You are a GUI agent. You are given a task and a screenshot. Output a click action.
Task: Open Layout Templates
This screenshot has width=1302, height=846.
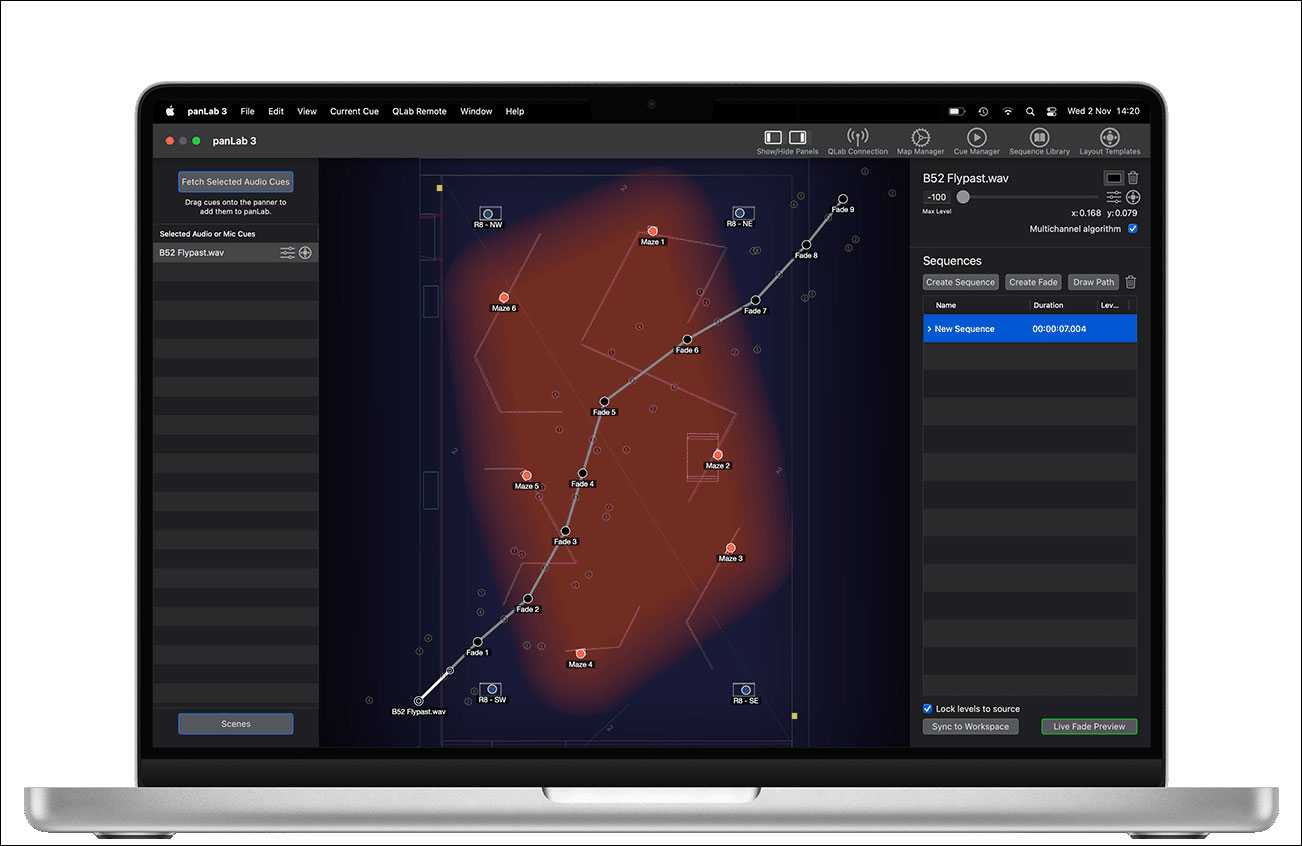click(1108, 137)
